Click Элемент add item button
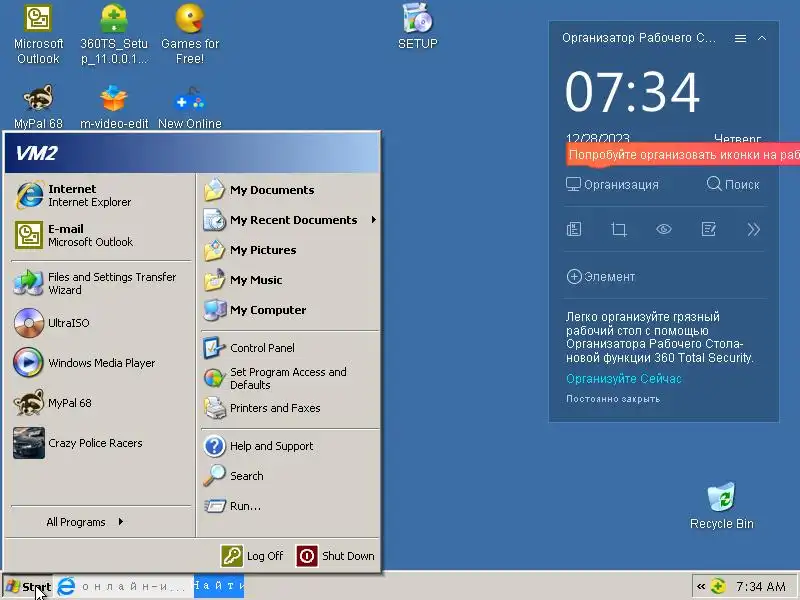 pos(601,277)
